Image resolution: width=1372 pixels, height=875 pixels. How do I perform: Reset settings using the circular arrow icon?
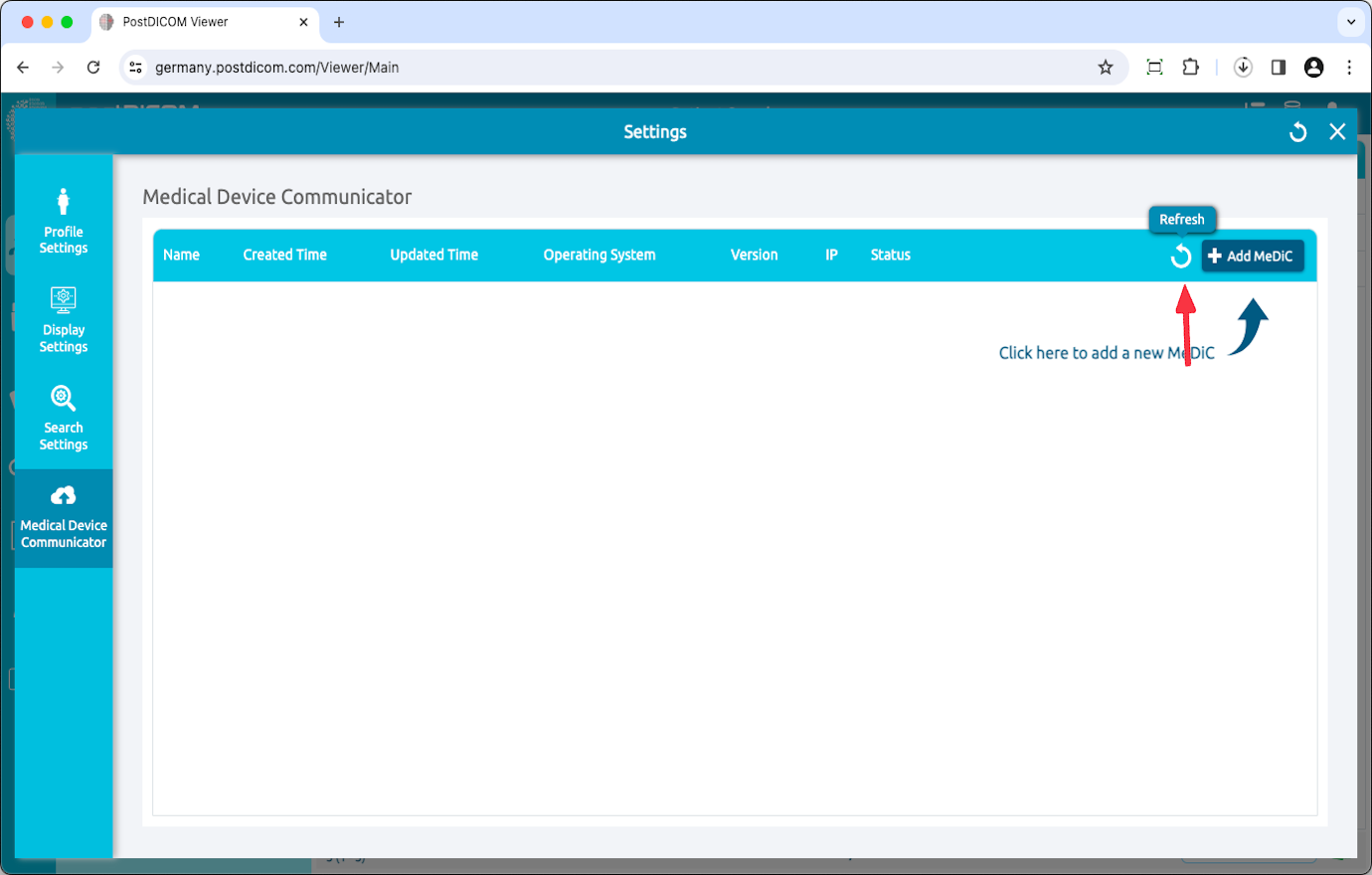coord(1297,130)
